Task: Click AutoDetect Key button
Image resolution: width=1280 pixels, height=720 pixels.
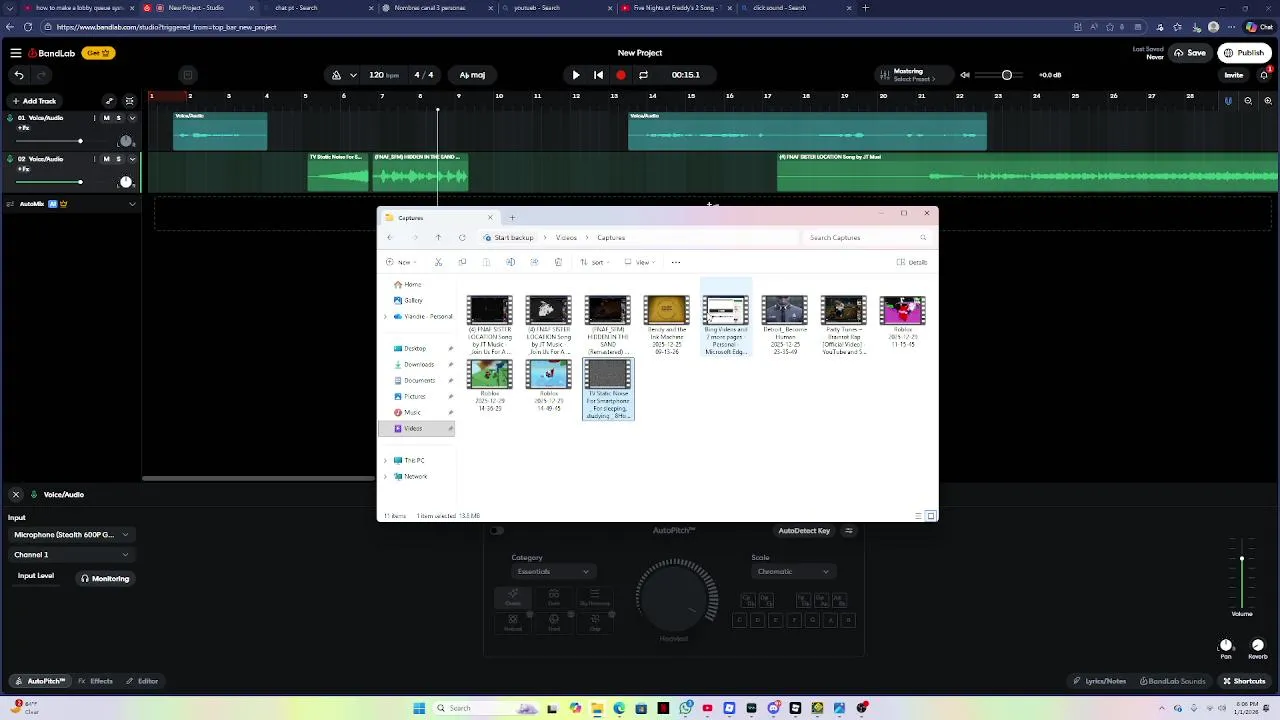Action: pos(804,531)
